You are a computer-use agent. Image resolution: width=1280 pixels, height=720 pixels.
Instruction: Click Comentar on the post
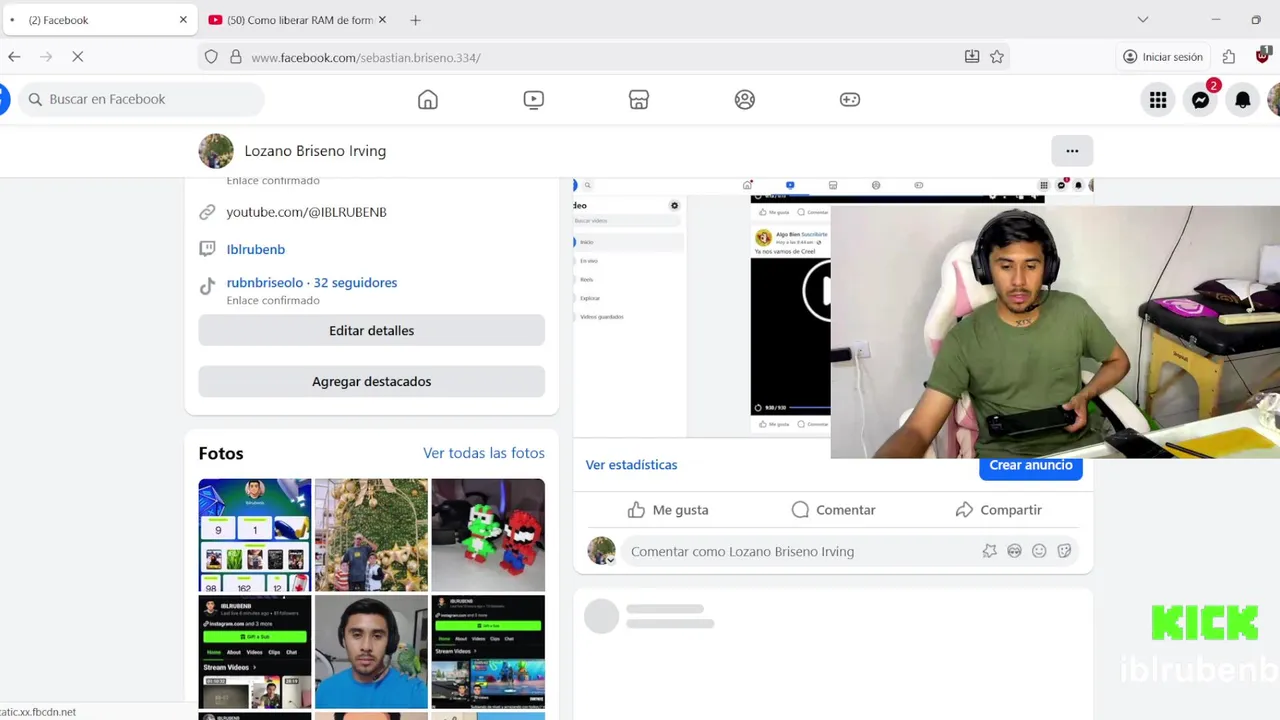[x=833, y=510]
